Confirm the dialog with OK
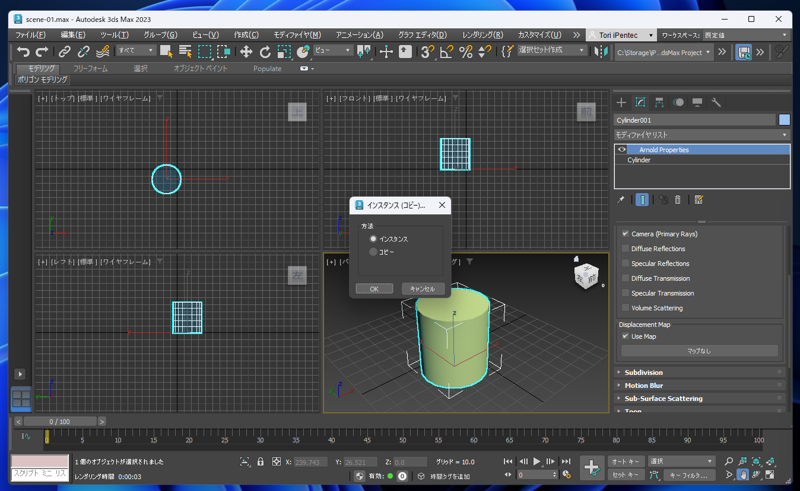800x491 pixels. 374,289
